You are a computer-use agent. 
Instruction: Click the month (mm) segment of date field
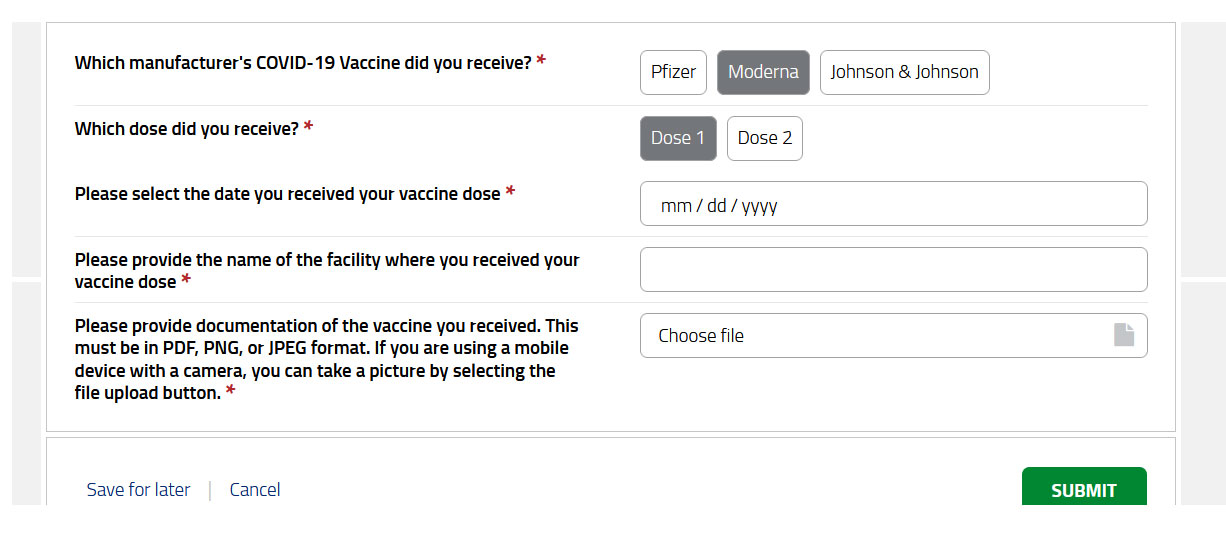point(676,206)
